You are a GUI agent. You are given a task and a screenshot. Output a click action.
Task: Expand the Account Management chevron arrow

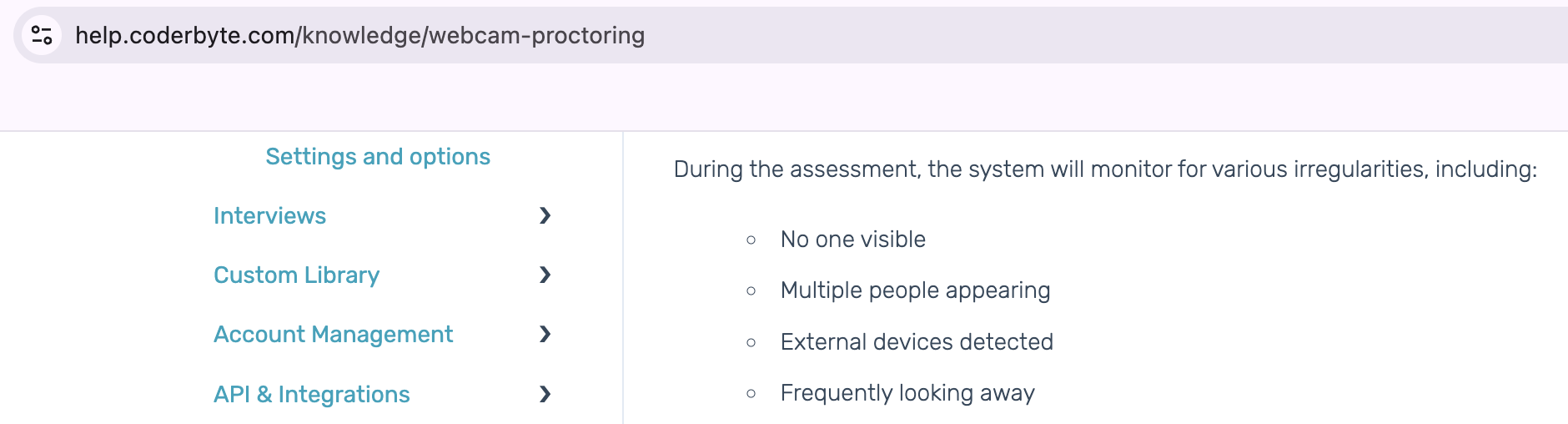point(545,335)
